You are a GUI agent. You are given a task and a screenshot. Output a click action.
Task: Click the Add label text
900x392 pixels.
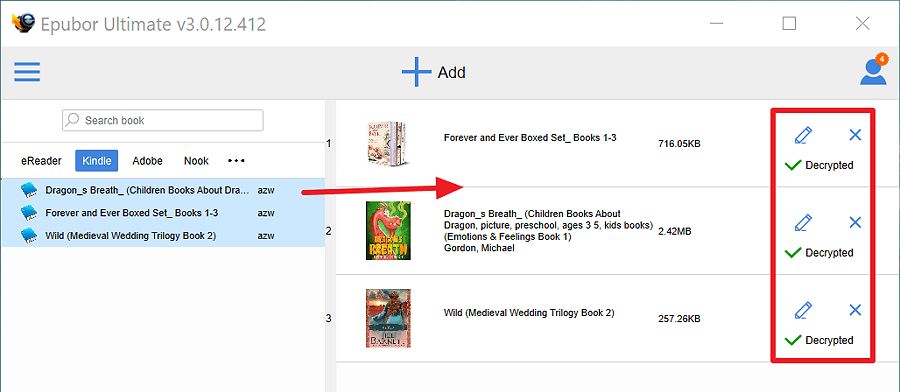point(452,73)
